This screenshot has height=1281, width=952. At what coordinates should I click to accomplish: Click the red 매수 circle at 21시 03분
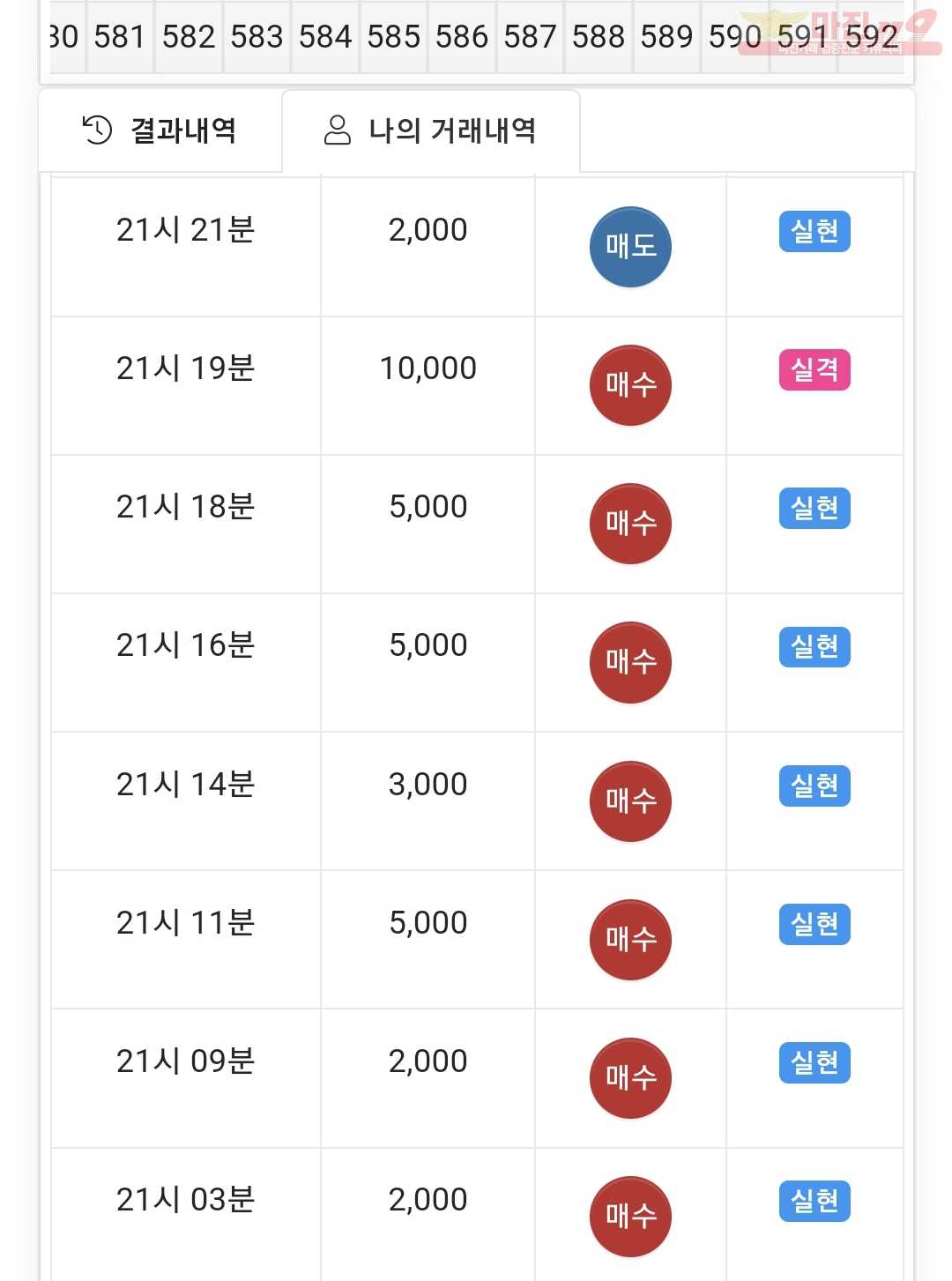point(630,1217)
